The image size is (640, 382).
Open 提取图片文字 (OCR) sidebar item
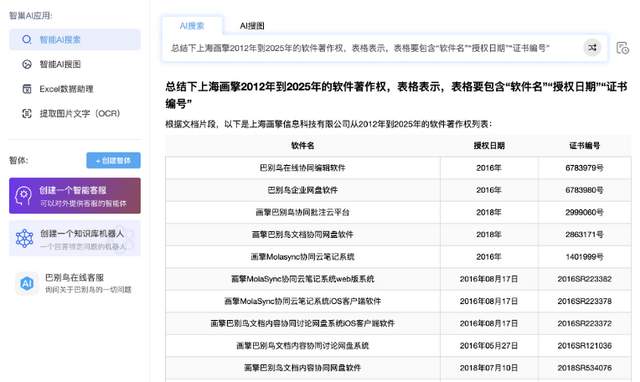(x=75, y=113)
